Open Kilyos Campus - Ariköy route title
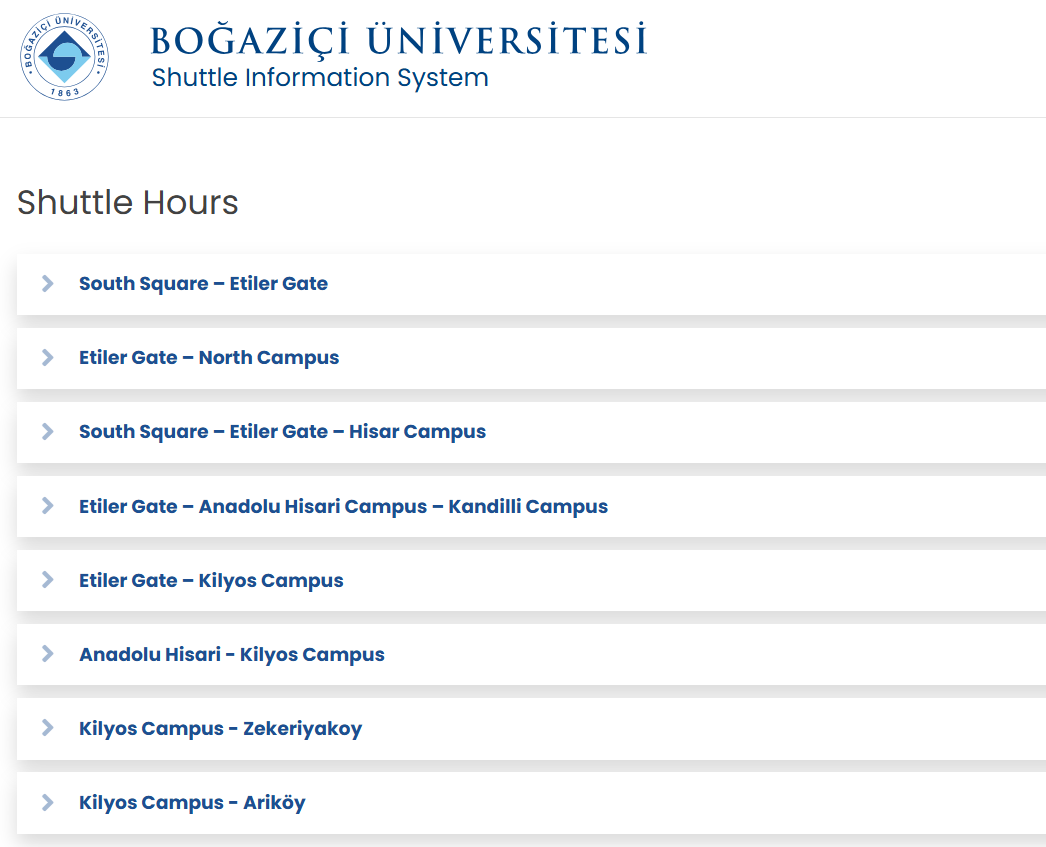This screenshot has height=847, width=1046. [192, 802]
